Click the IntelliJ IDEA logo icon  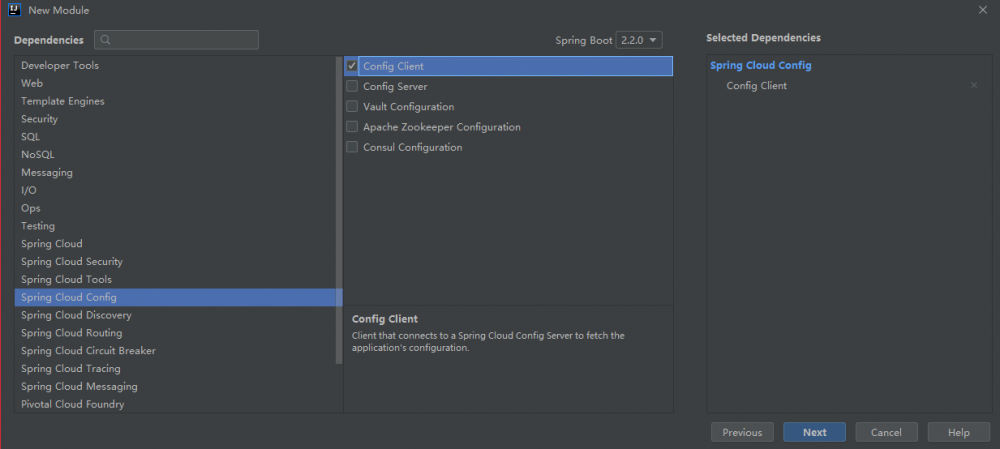pos(15,10)
